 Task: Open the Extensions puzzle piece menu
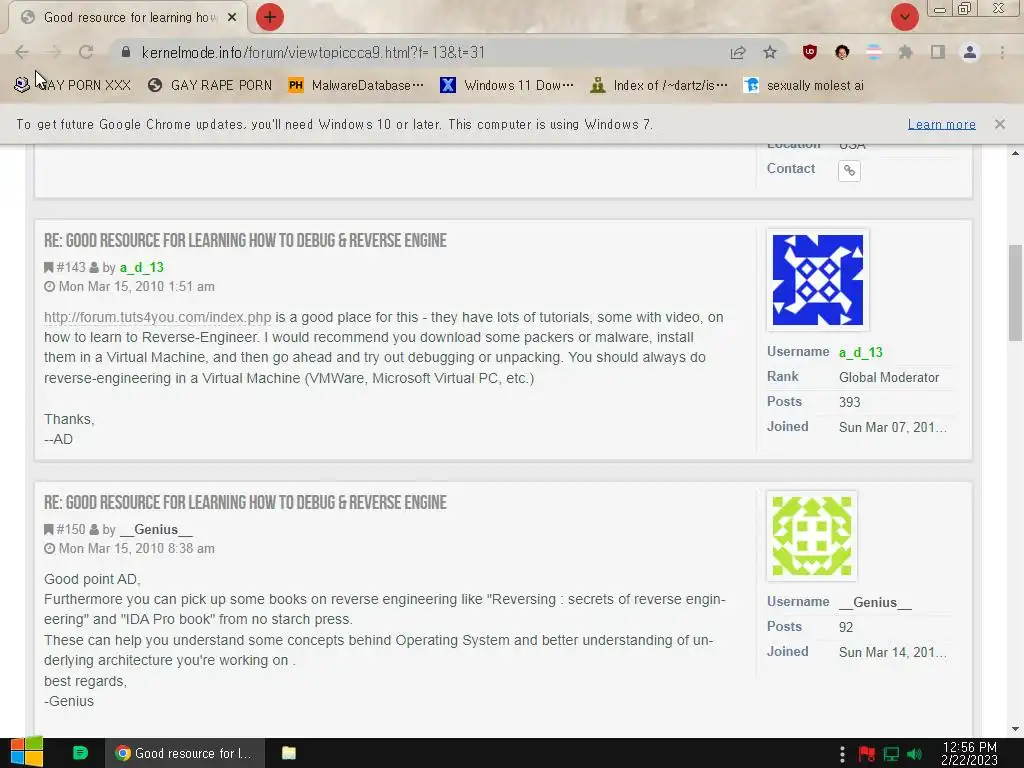point(906,52)
